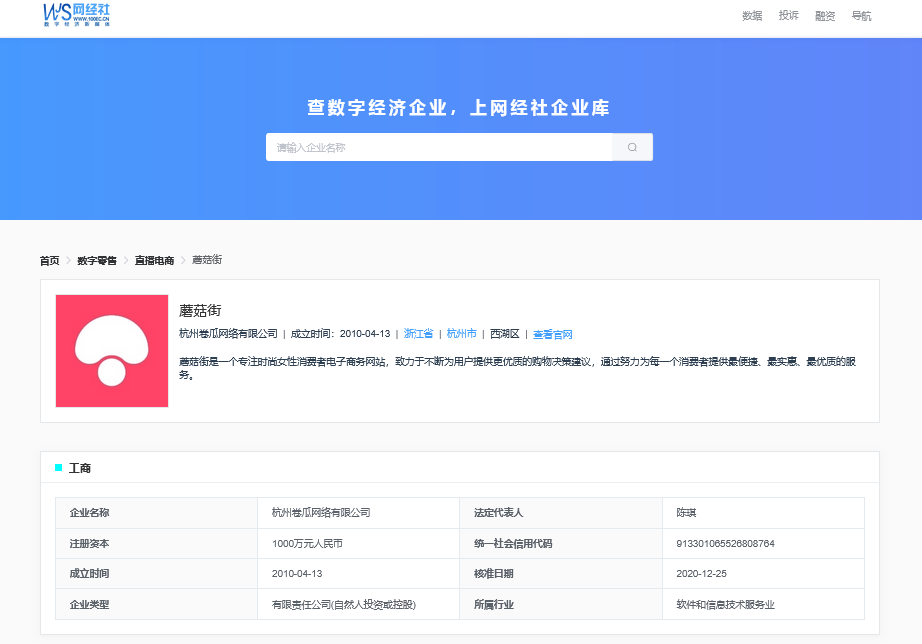Select 杭州卷瓜网络有限公司 in the table
922x644 pixels.
tap(321, 513)
